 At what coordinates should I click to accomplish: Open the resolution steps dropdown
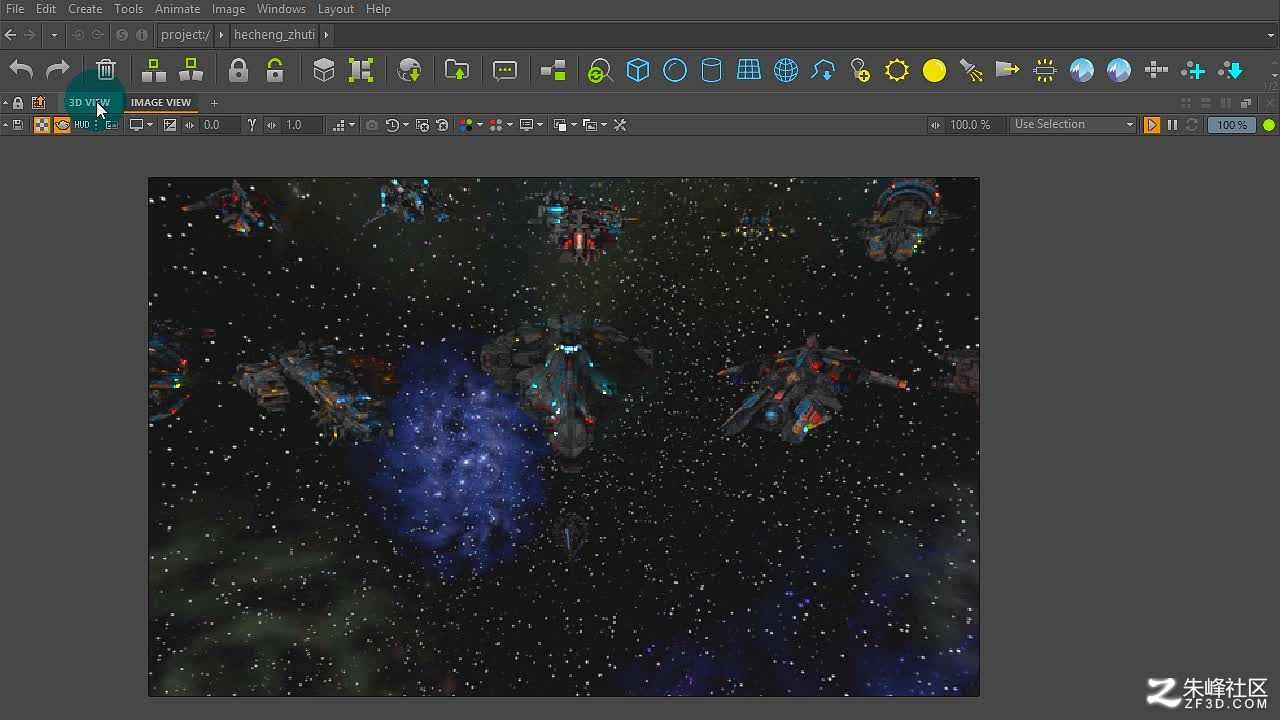(344, 125)
